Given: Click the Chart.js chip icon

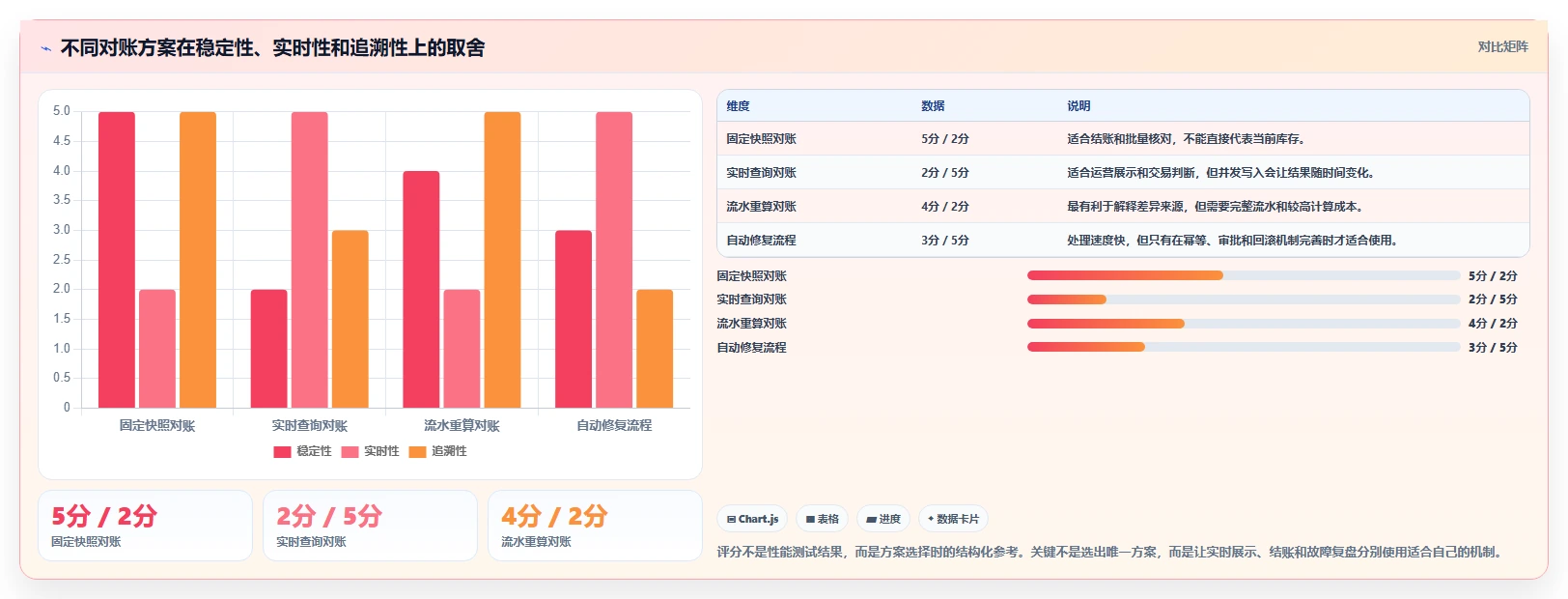Looking at the screenshot, I should [731, 520].
